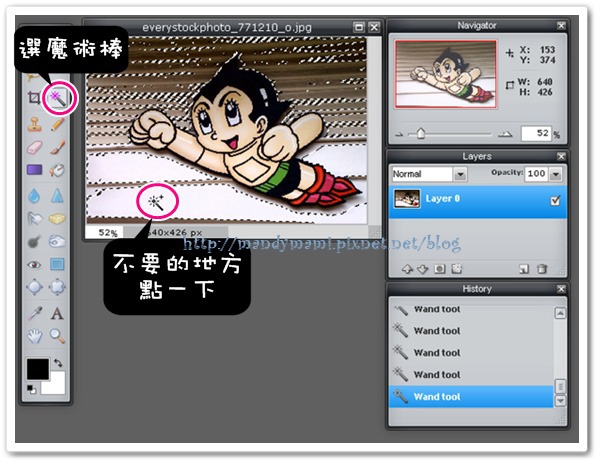This screenshot has width=600, height=464.
Task: Create a new layer
Action: point(524,269)
